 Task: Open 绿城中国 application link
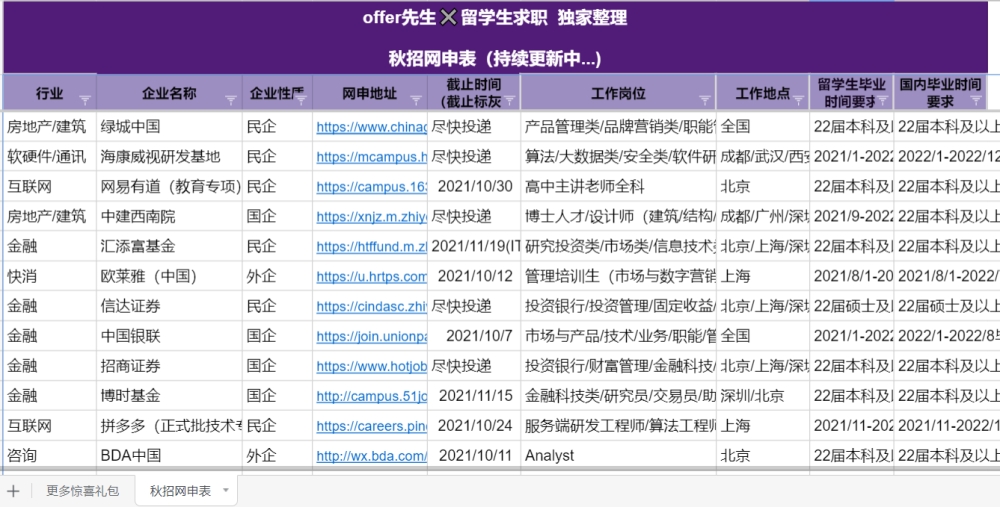[x=371, y=127]
